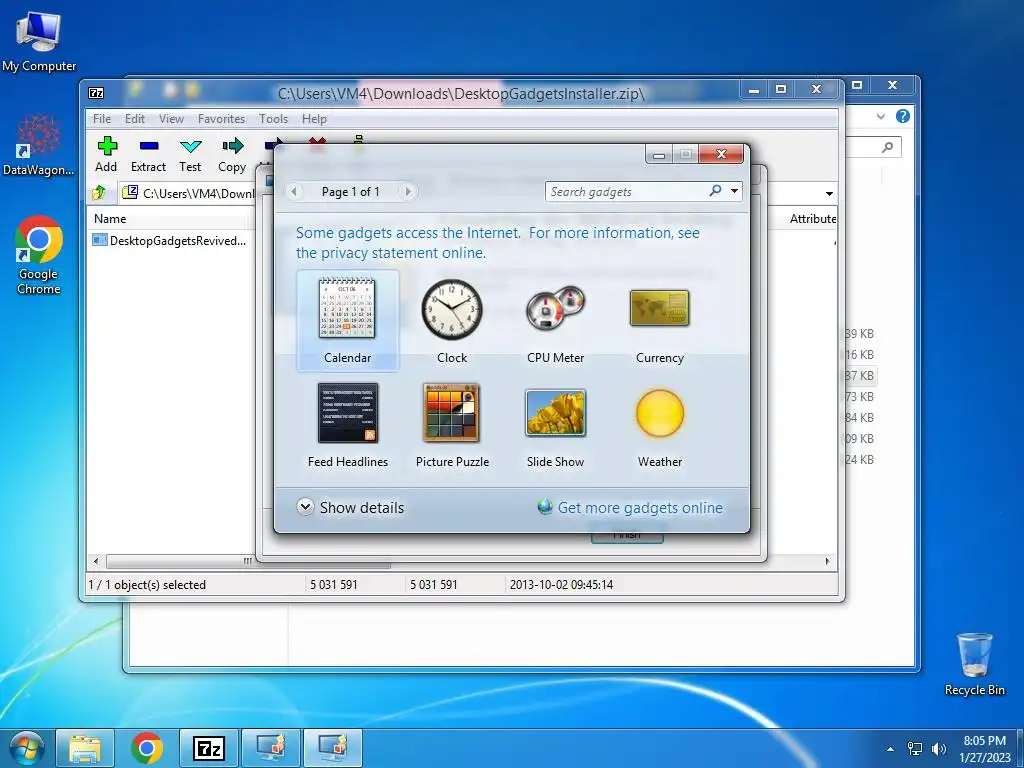The height and width of the screenshot is (768, 1024).
Task: Click the taskbar clock showing 8:05 PM
Action: (984, 749)
